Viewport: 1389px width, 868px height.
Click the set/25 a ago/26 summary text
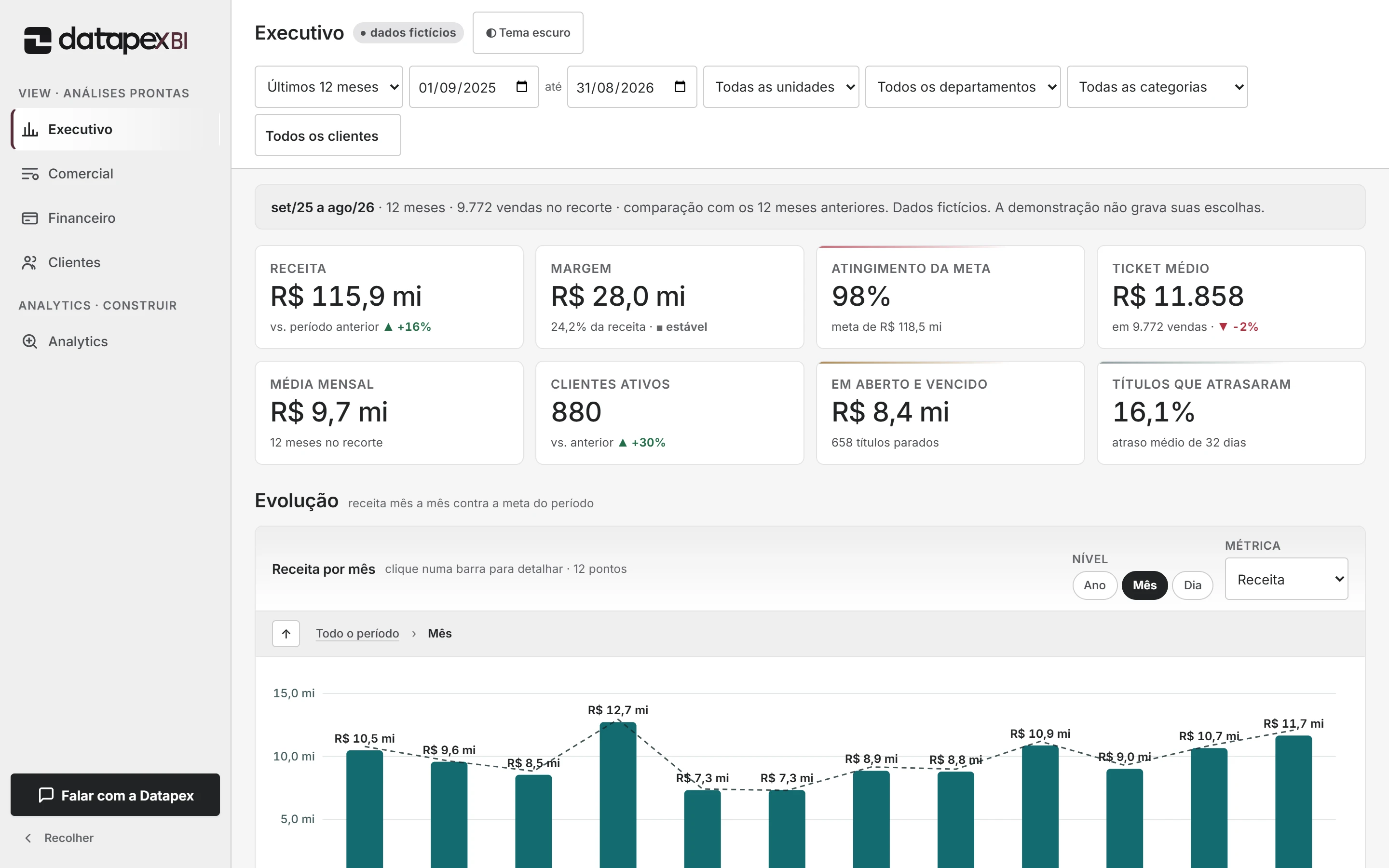323,207
